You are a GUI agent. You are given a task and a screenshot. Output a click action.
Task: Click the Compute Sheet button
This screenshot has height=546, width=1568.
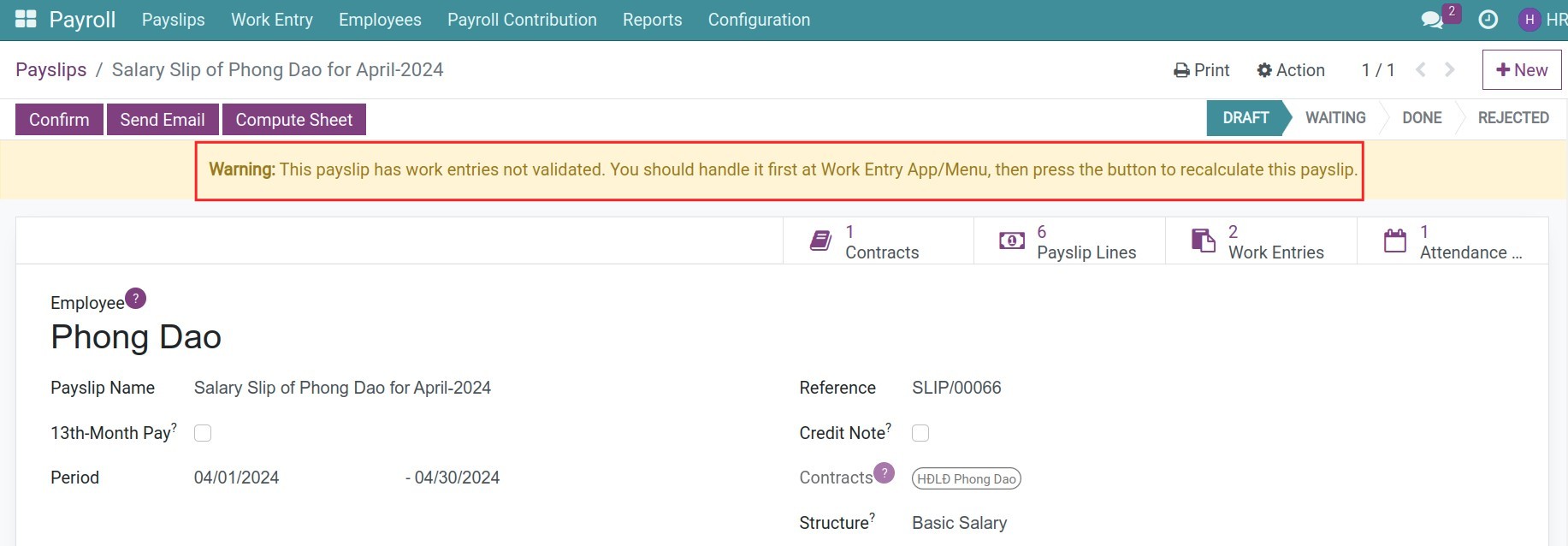[x=293, y=120]
